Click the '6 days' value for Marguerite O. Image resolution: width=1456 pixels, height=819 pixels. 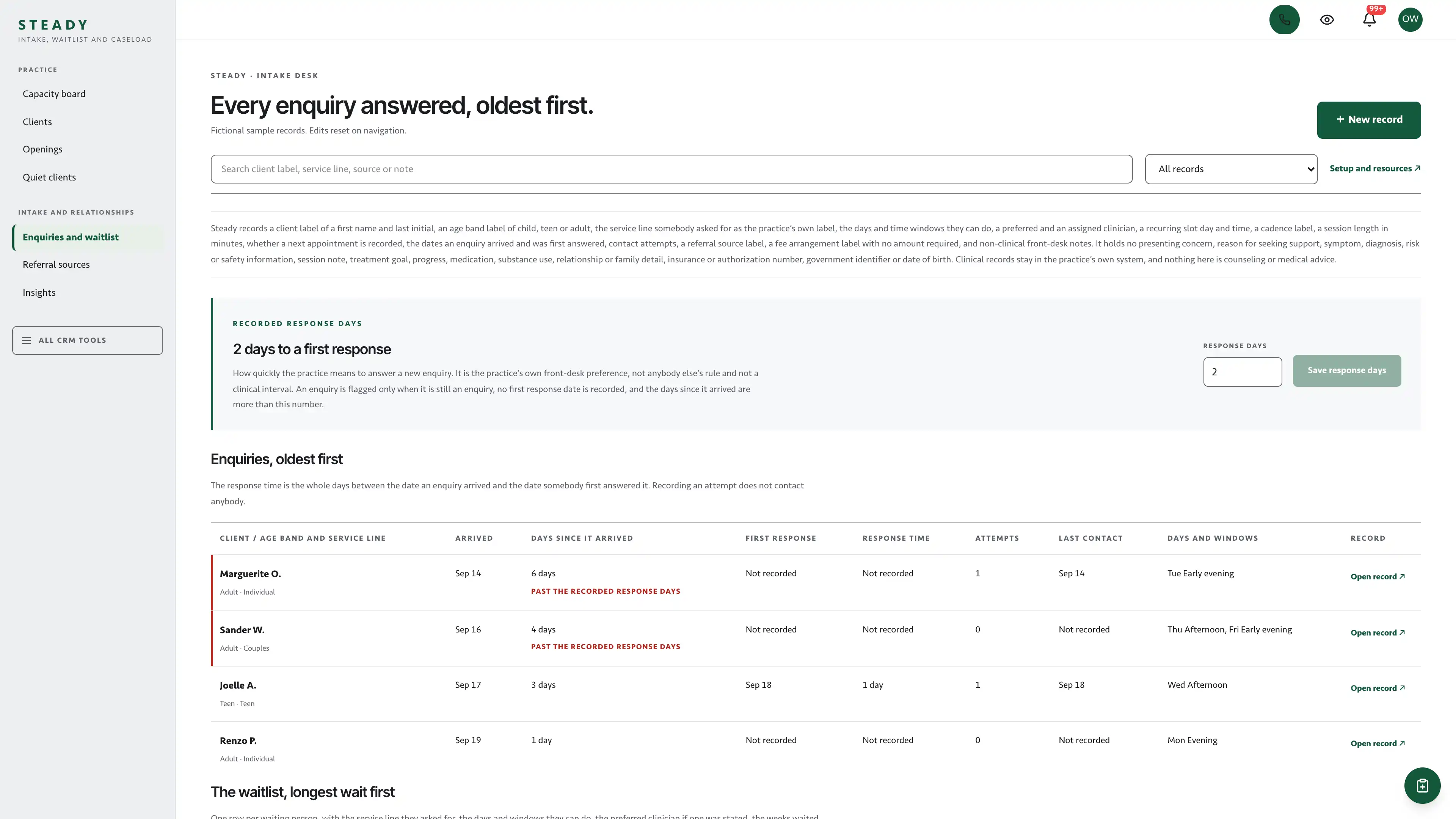point(543,573)
